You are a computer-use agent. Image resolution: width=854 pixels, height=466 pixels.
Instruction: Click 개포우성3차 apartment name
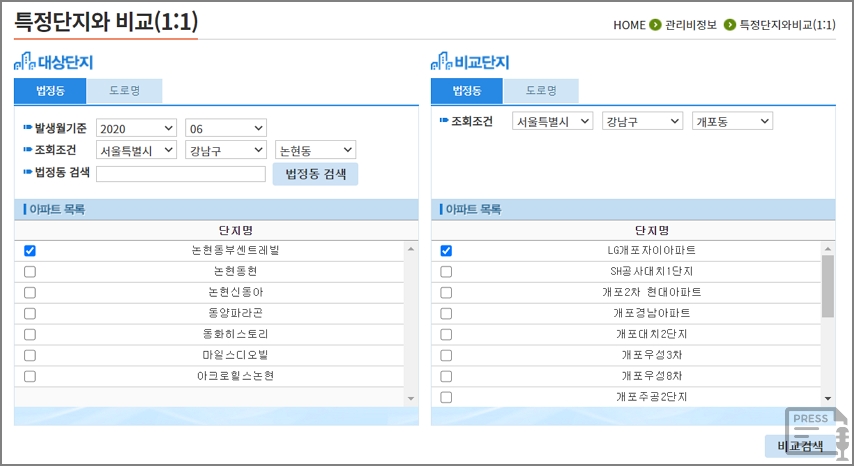point(651,355)
